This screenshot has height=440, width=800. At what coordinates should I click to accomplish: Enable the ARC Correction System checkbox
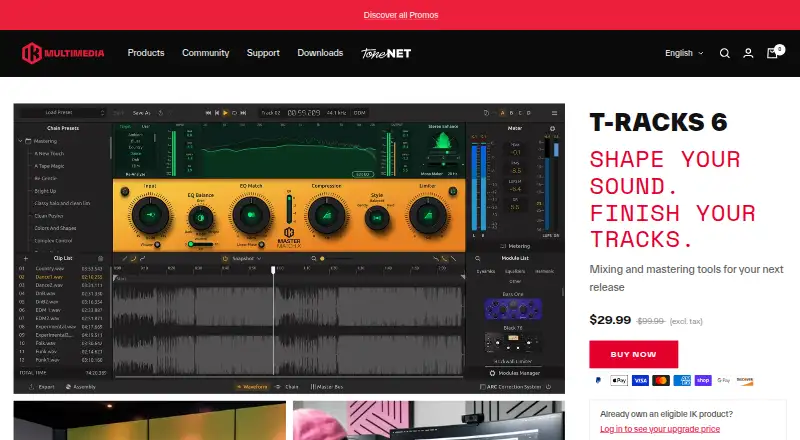pyautogui.click(x=483, y=387)
